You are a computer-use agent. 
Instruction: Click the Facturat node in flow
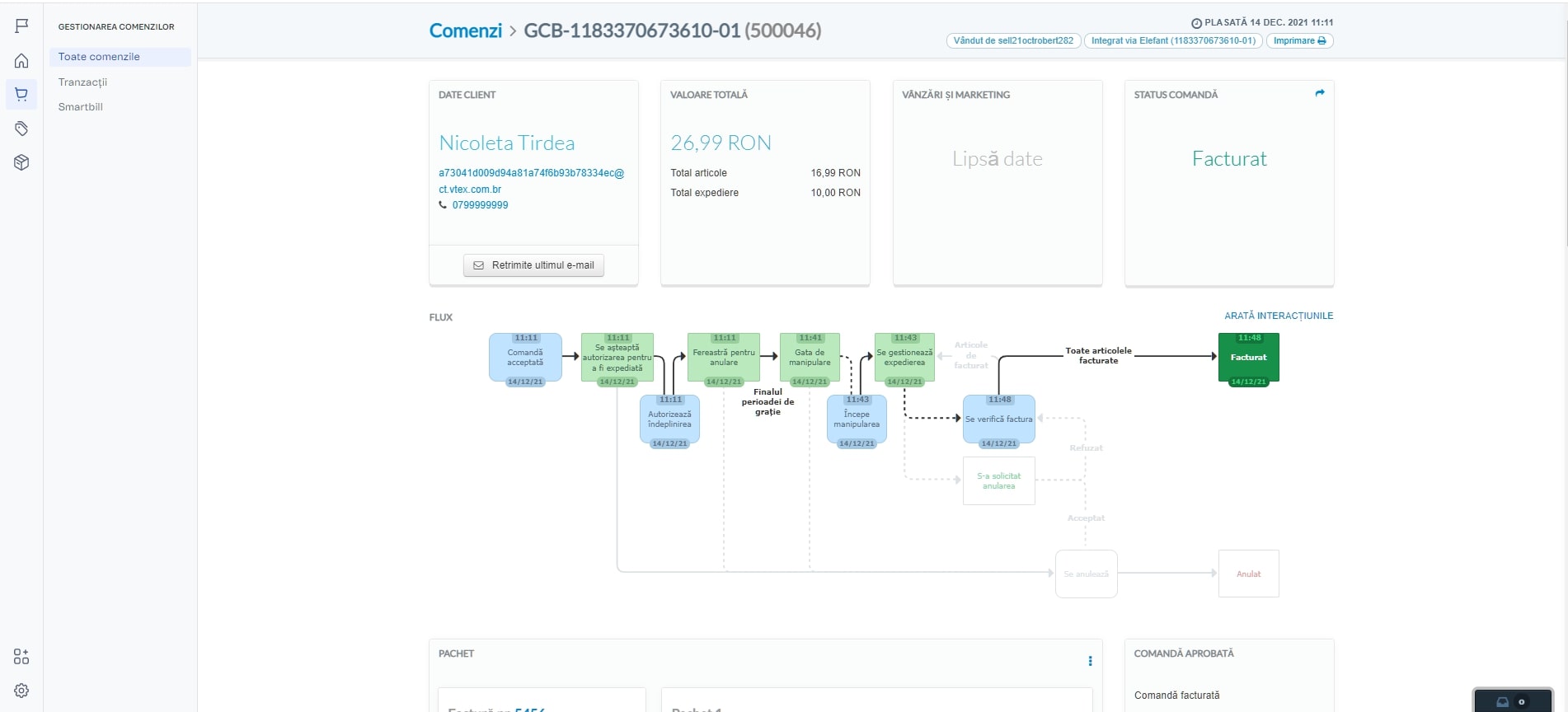(x=1248, y=358)
